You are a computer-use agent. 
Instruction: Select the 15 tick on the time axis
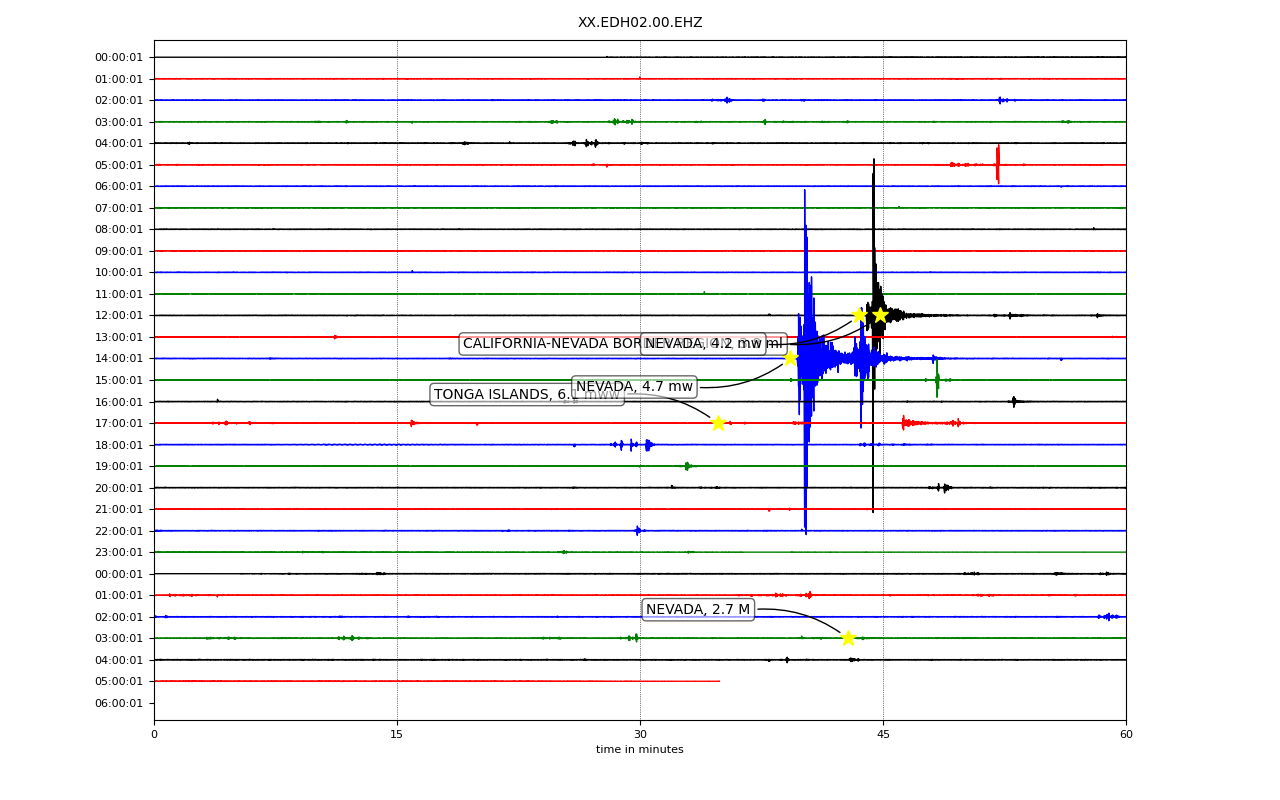tap(397, 735)
